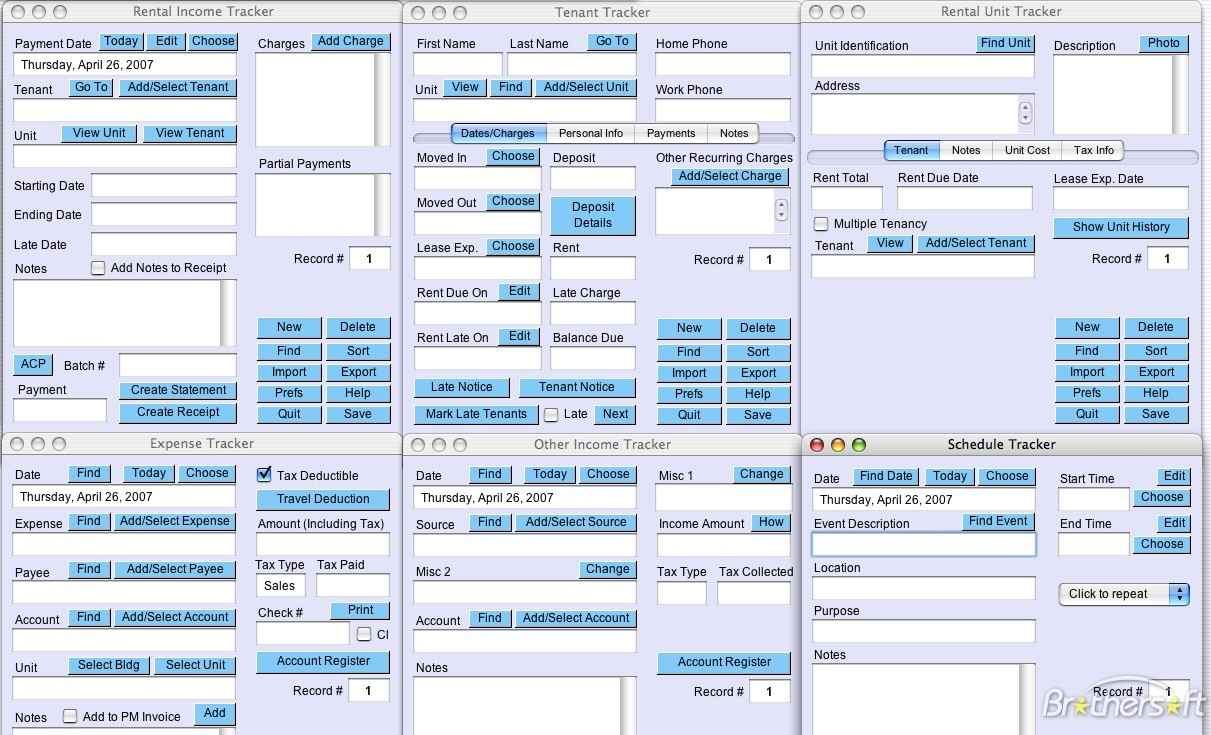The width and height of the screenshot is (1211, 735).
Task: Click inside the Batch # input field
Action: tap(177, 364)
